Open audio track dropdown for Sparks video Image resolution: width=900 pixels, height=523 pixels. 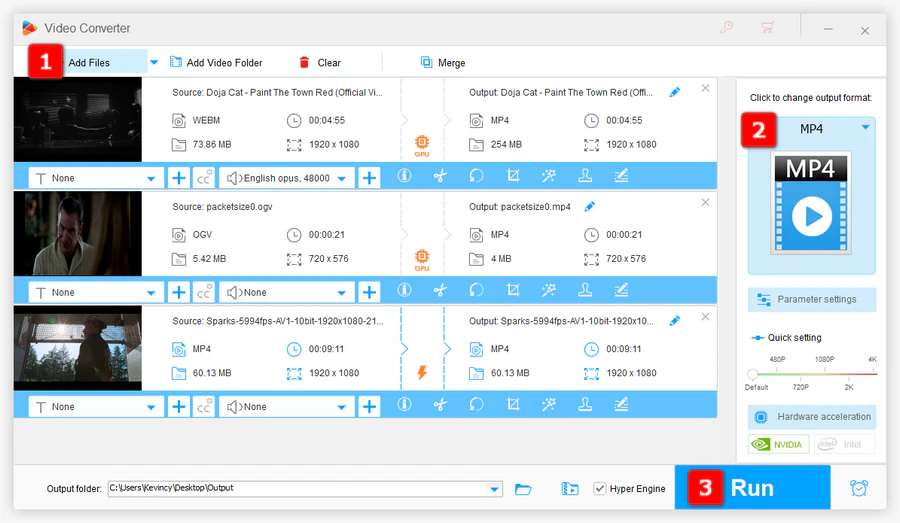pos(286,406)
